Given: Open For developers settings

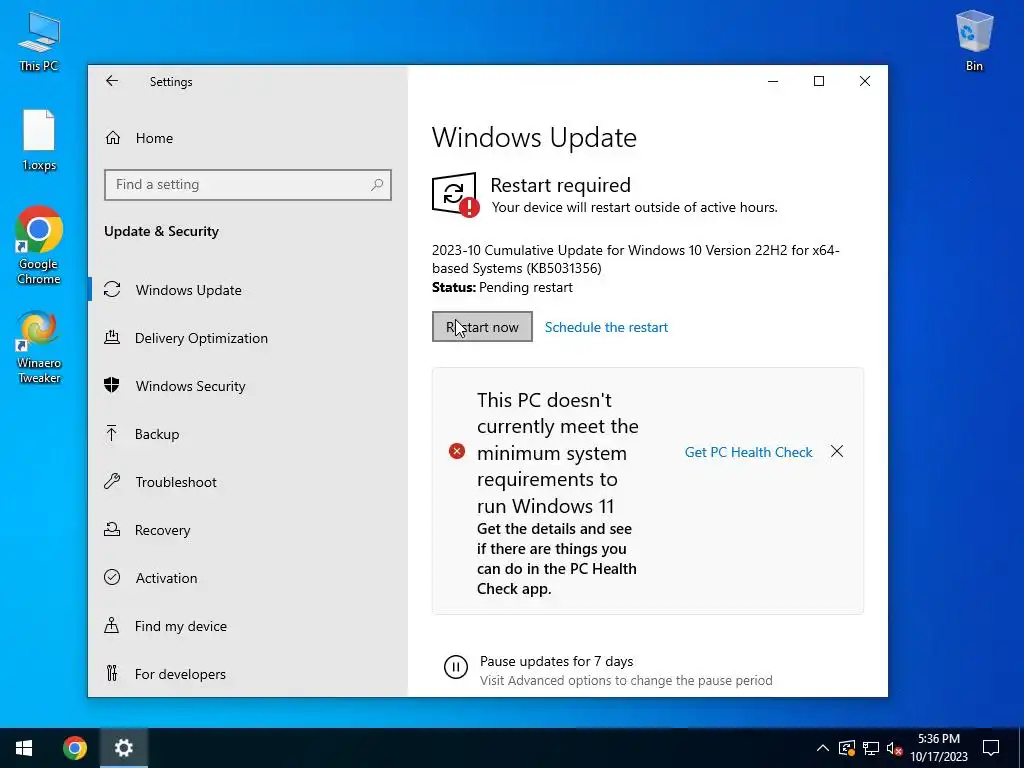Looking at the screenshot, I should [x=248, y=674].
